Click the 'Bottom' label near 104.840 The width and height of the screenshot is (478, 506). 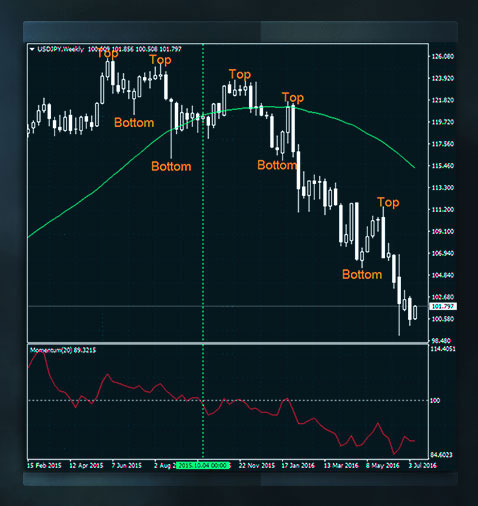click(x=362, y=274)
